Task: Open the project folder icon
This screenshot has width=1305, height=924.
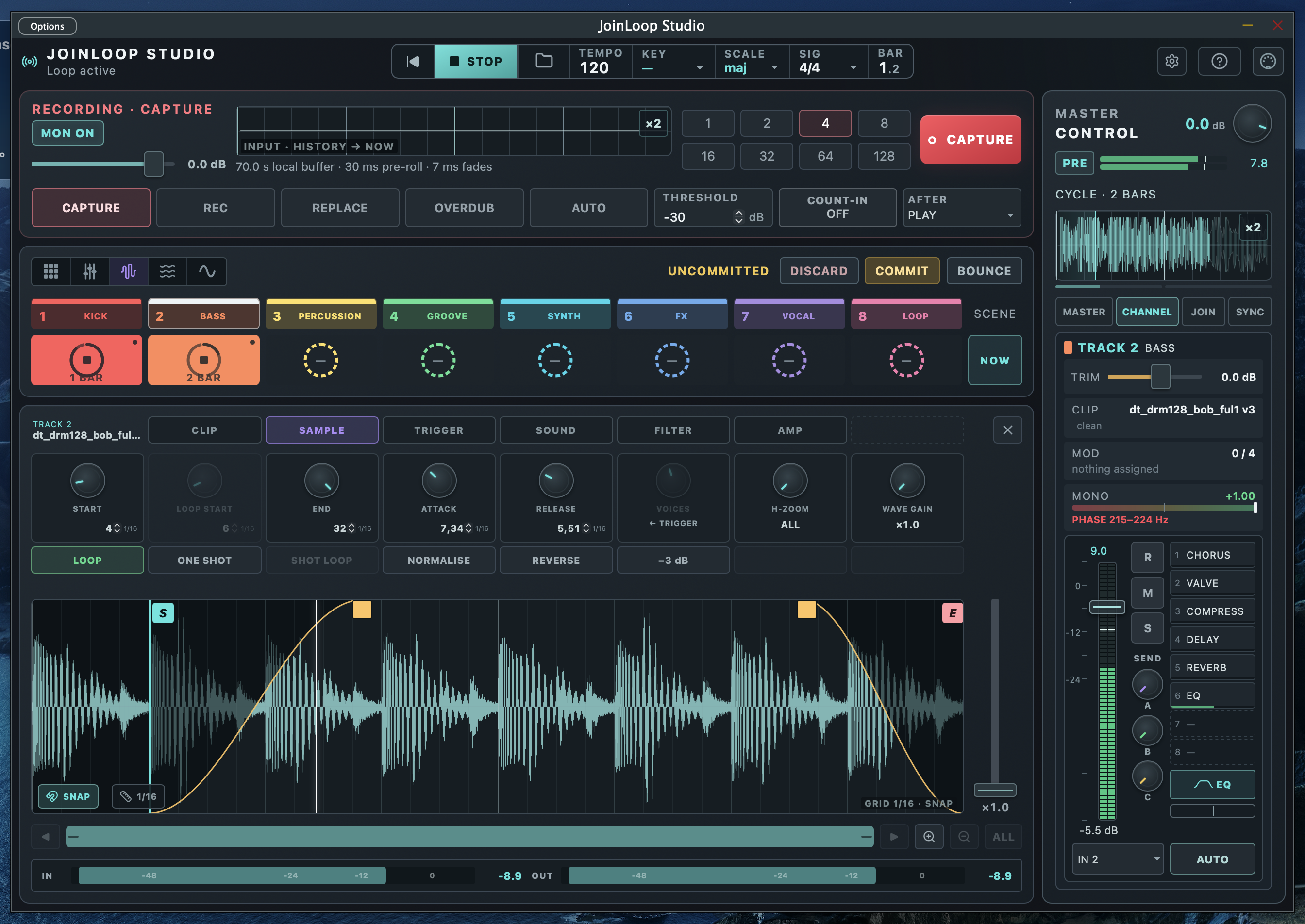Action: [x=544, y=61]
